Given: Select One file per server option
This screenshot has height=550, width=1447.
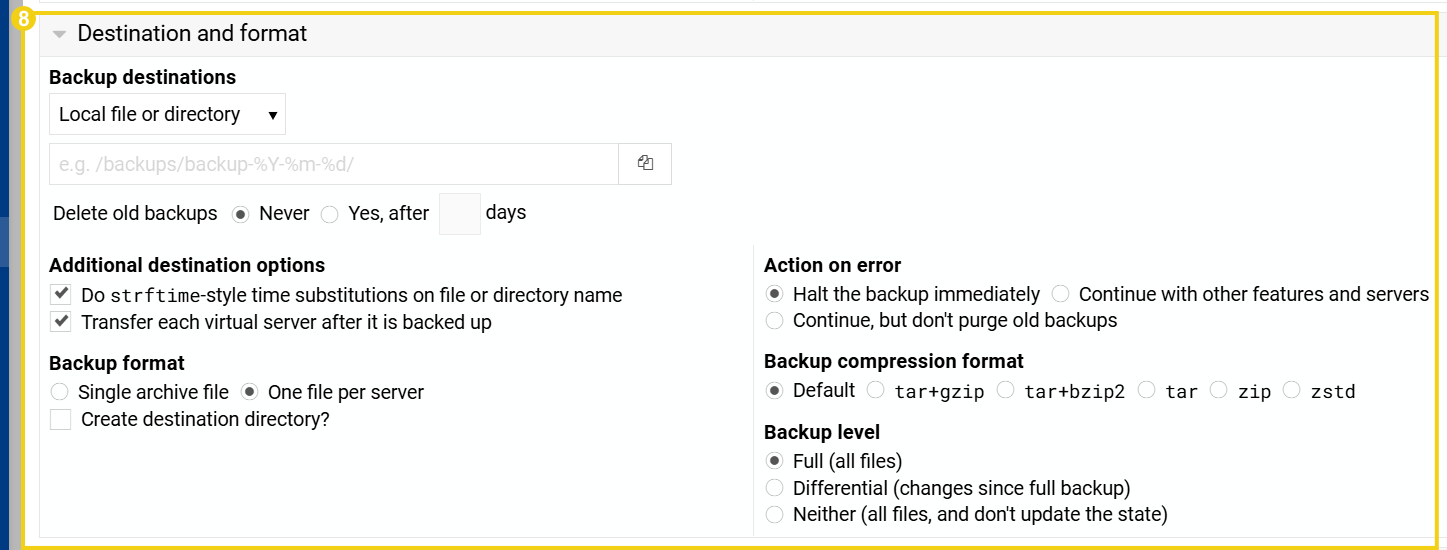Looking at the screenshot, I should click(x=250, y=392).
